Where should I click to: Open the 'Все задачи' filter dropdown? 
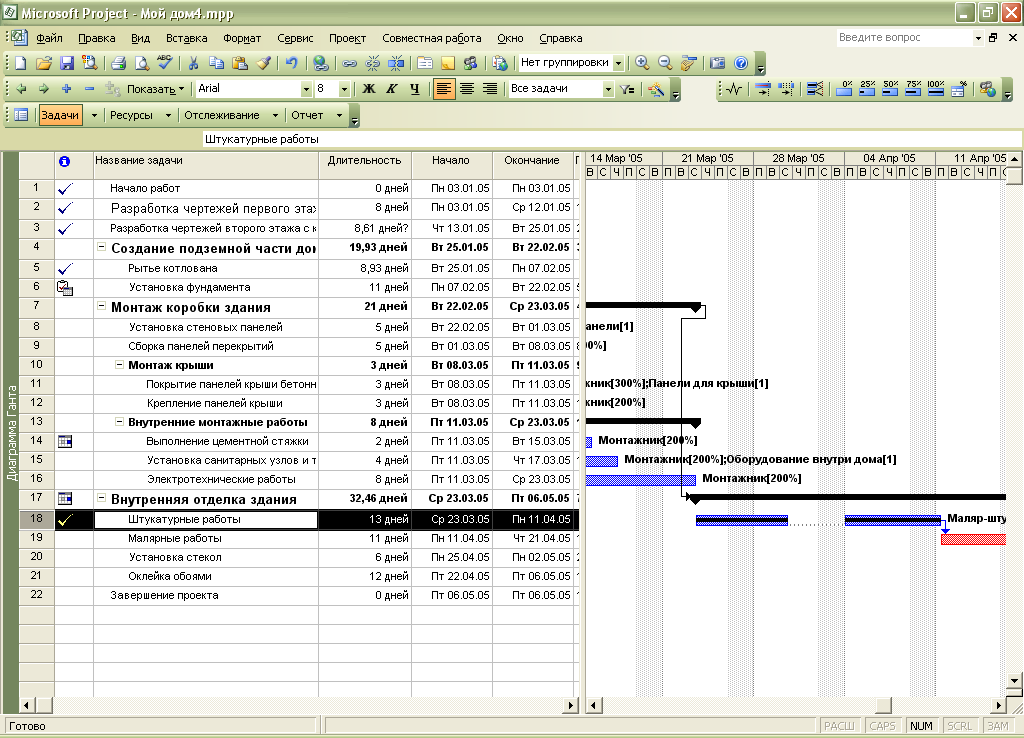609,89
